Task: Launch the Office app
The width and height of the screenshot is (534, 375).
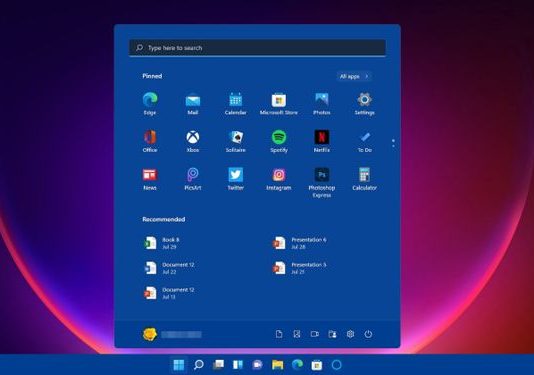Action: [x=150, y=141]
